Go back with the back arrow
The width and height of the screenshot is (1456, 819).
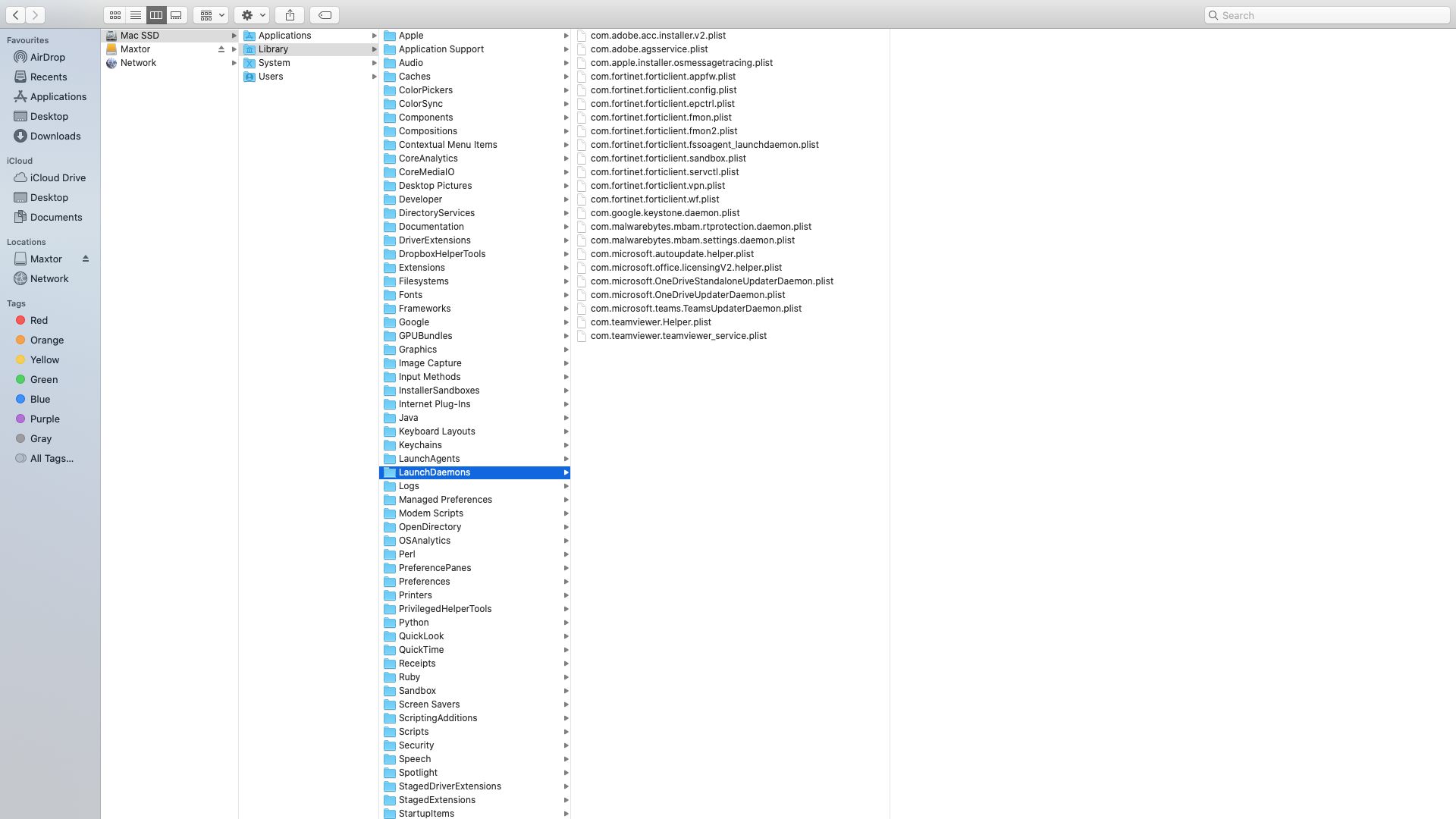16,15
